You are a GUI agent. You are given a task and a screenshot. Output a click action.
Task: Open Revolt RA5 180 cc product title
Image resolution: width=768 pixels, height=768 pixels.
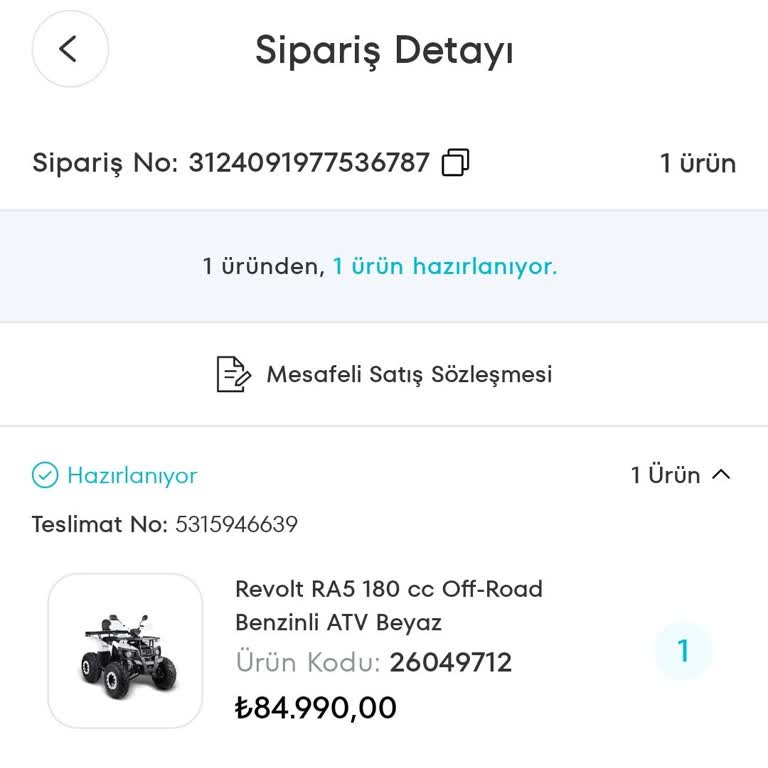(388, 605)
